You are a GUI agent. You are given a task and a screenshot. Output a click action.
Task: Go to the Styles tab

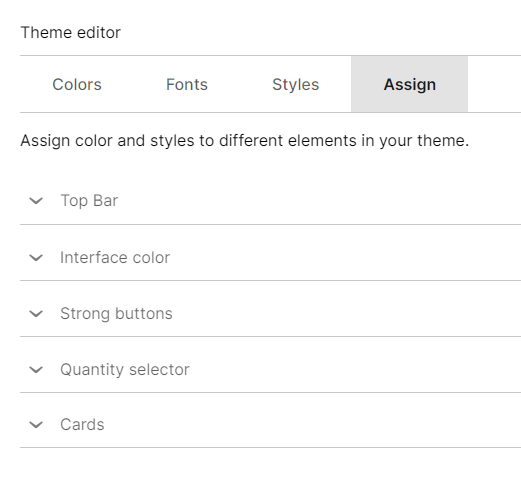tap(296, 84)
